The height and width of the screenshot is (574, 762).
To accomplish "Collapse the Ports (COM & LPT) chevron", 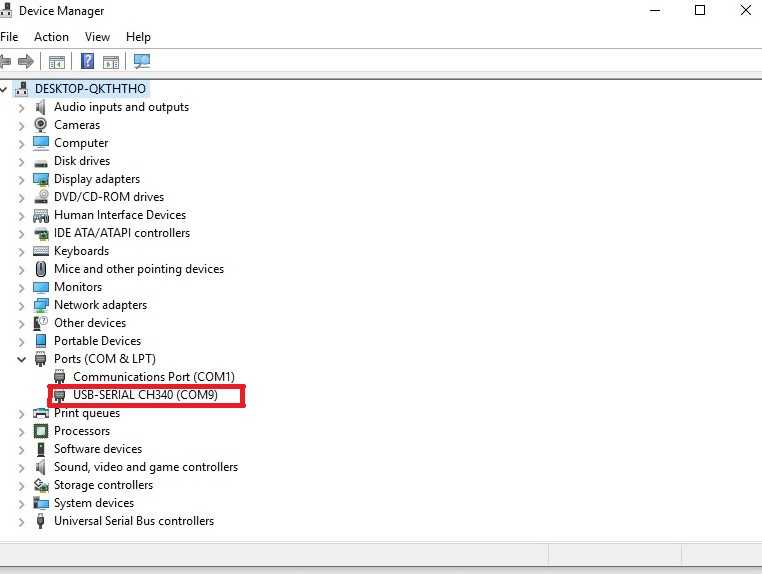I will click(x=21, y=359).
